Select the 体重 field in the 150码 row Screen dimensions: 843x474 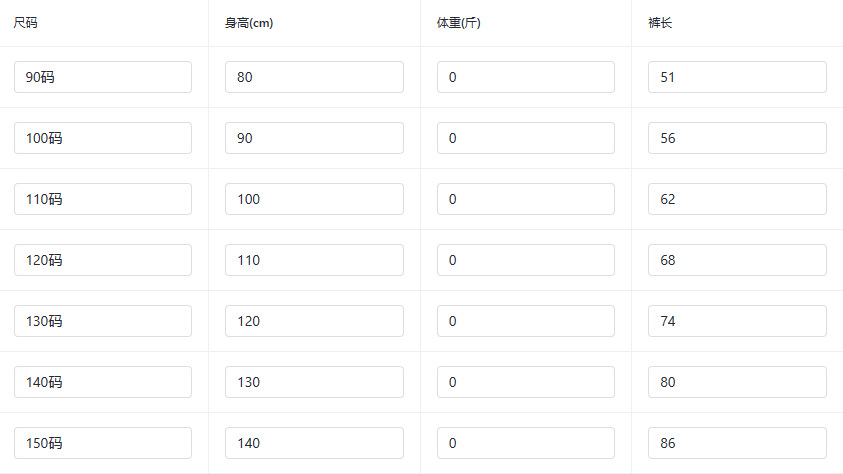(526, 443)
